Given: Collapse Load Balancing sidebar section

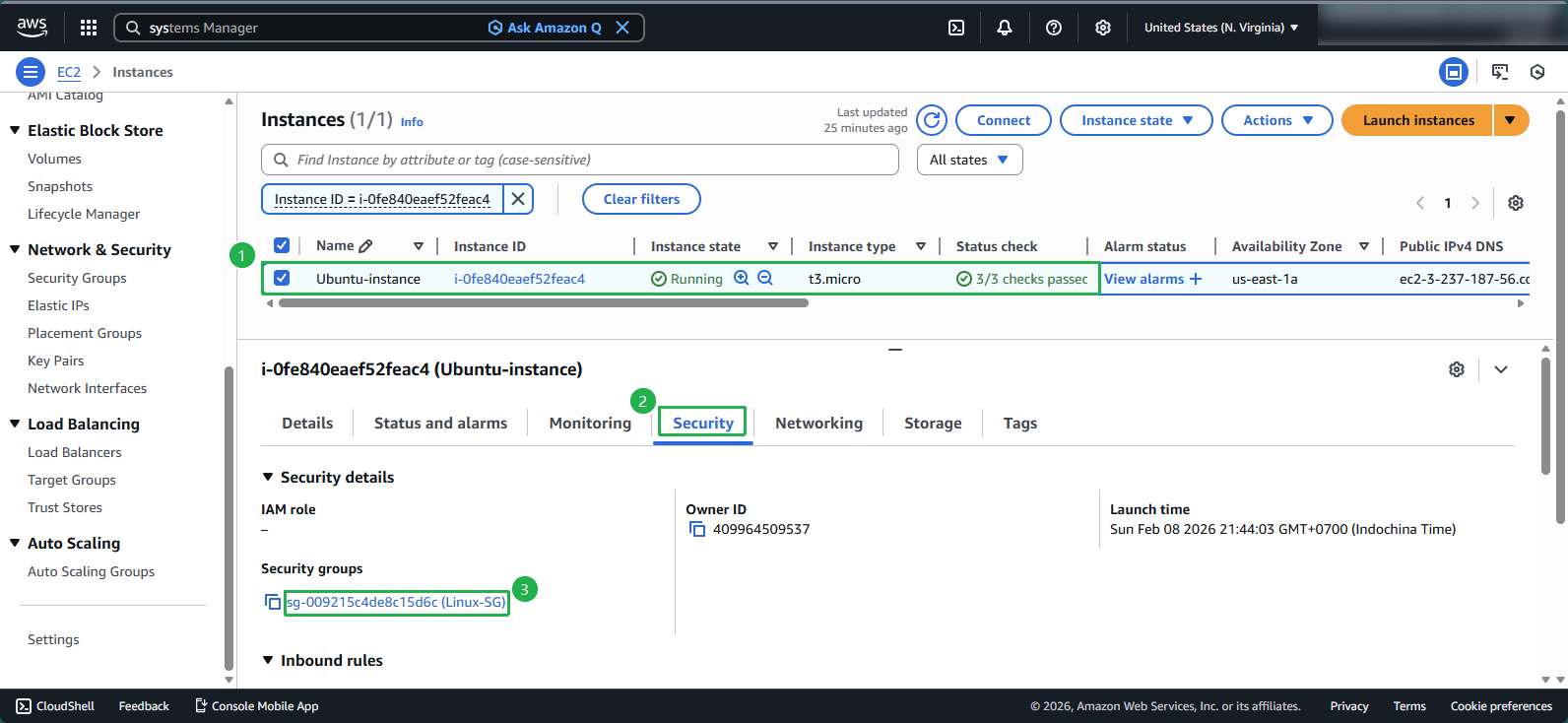Looking at the screenshot, I should [15, 424].
